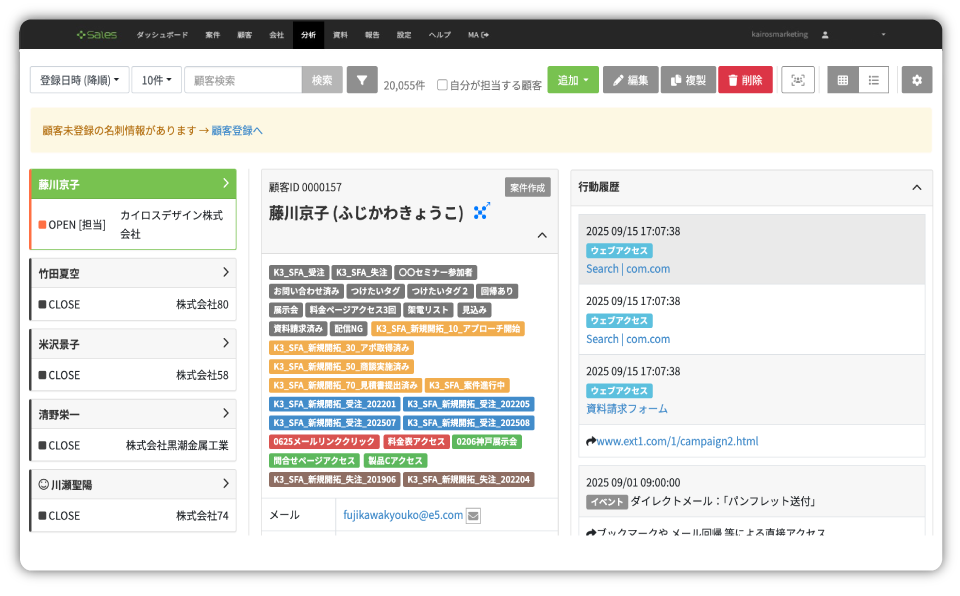Open the 登録日時 (降順) sort dropdown

click(x=80, y=80)
